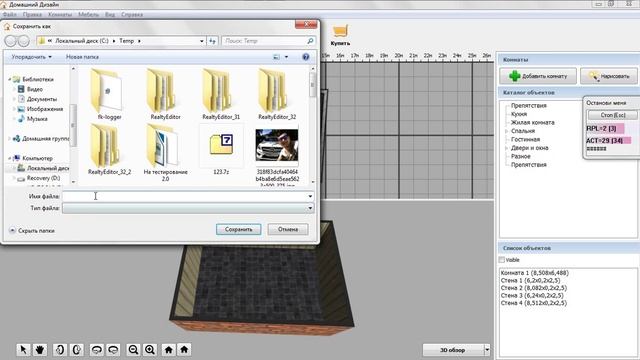Select Музыка in the libraries tree
The height and width of the screenshot is (360, 640).
pyautogui.click(x=37, y=119)
